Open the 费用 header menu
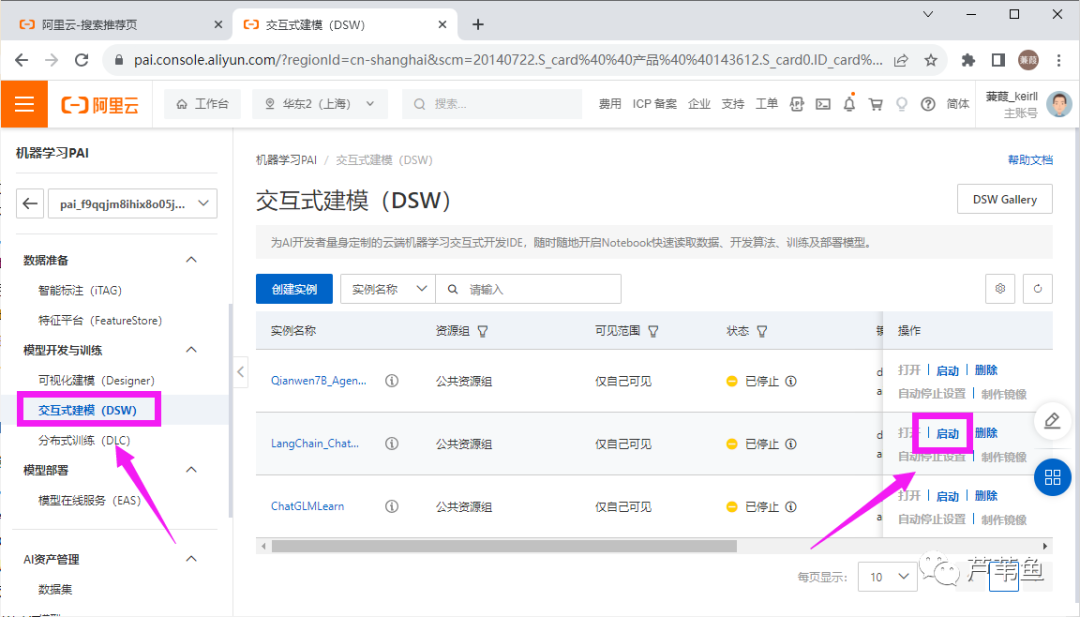 (x=610, y=104)
